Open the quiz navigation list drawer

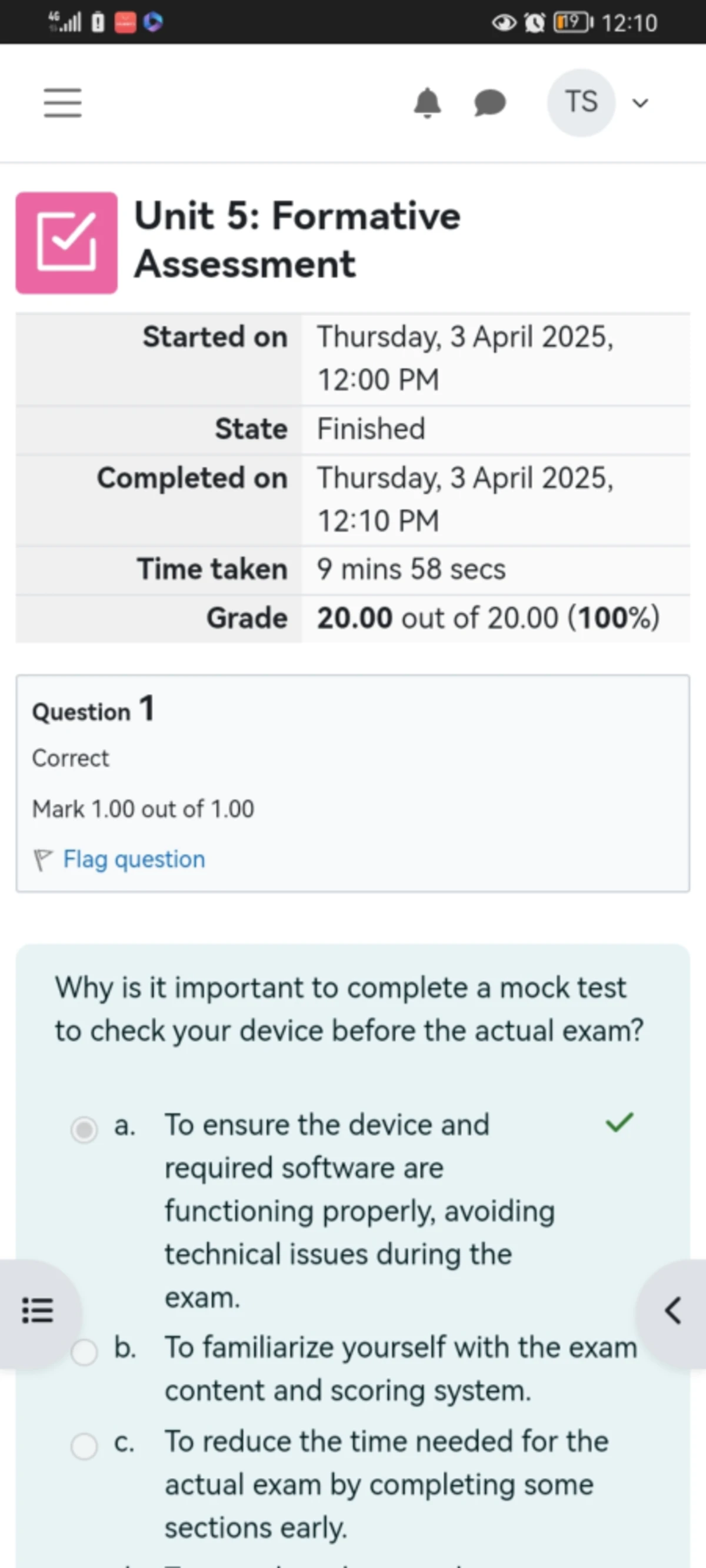(x=38, y=1310)
